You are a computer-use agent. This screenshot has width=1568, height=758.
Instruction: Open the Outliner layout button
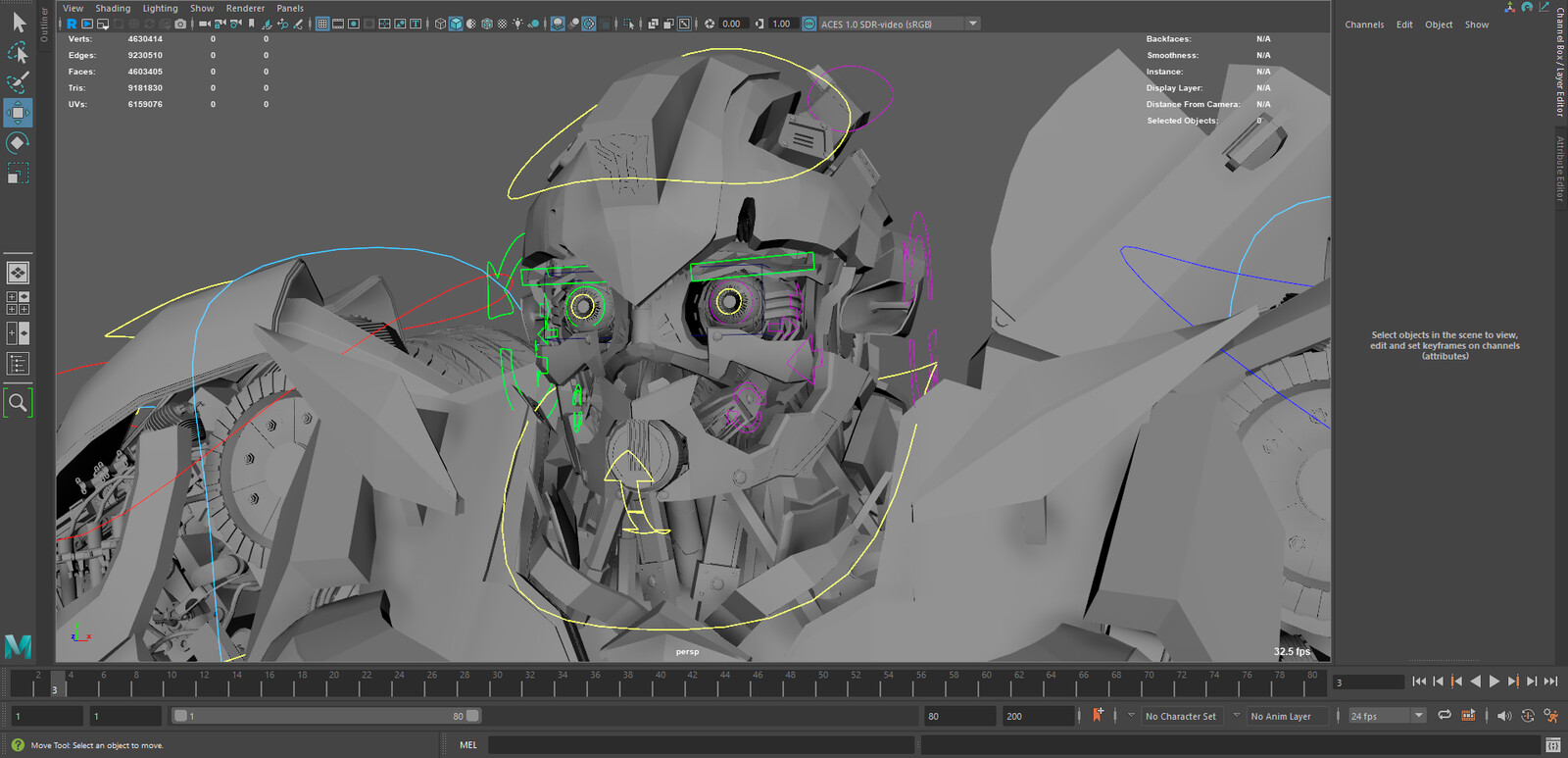pyautogui.click(x=18, y=364)
